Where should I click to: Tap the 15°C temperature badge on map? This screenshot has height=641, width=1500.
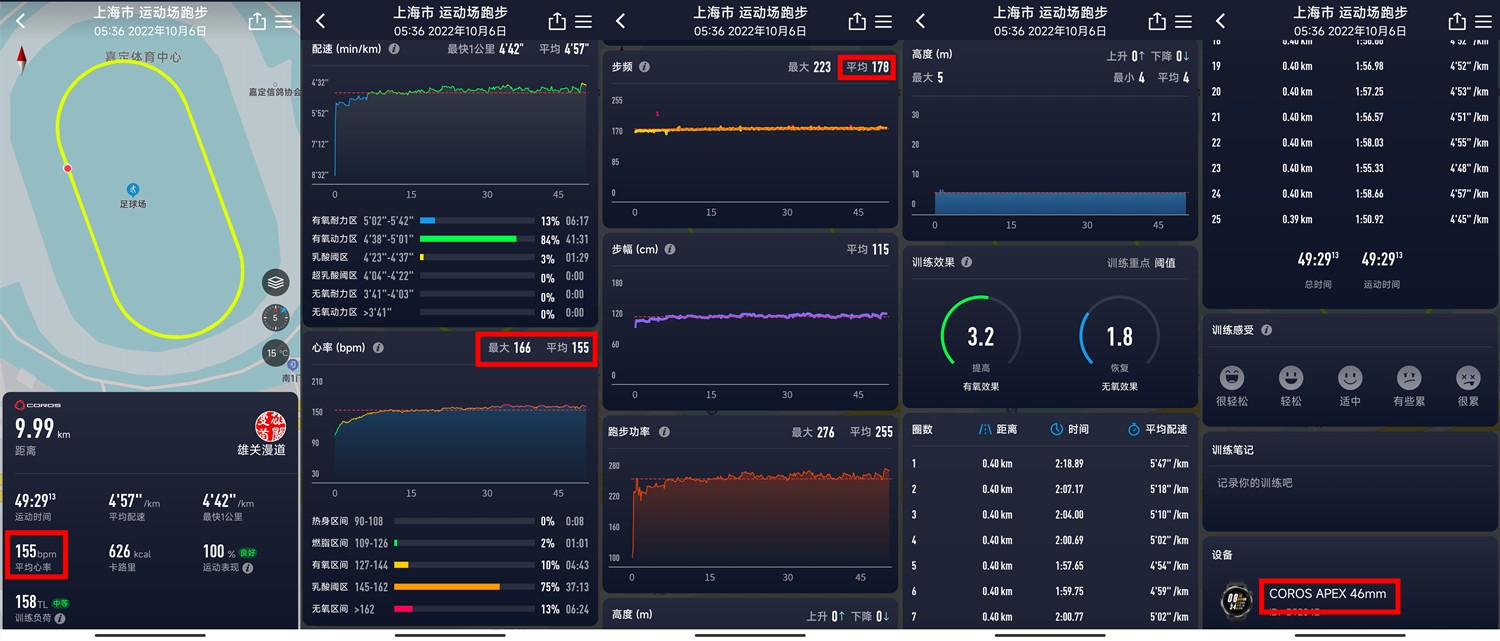(x=276, y=352)
